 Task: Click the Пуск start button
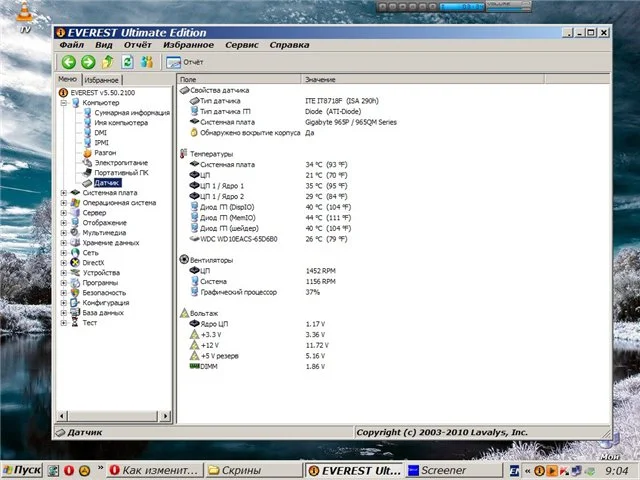[22, 470]
